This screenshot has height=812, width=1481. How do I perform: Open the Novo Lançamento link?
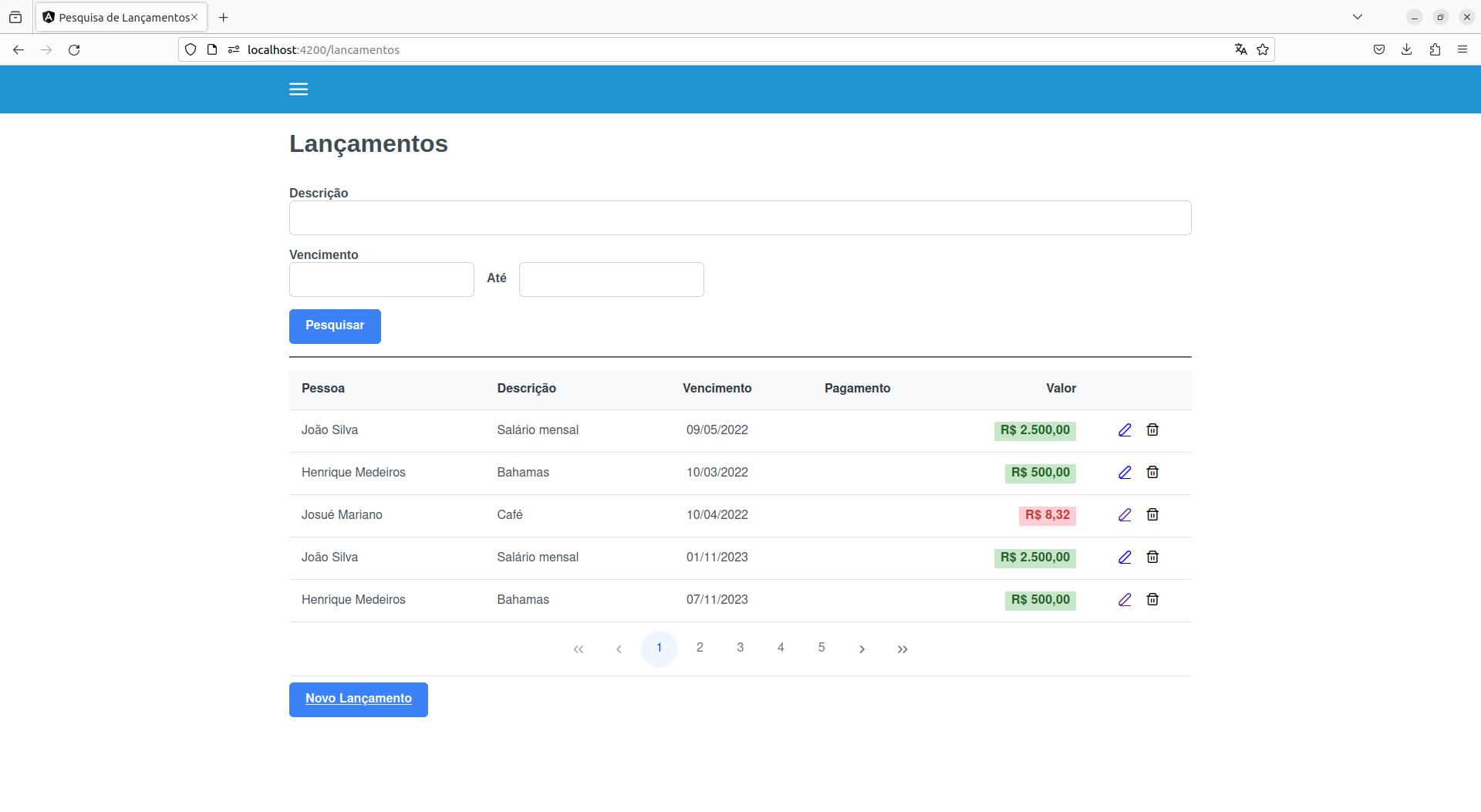pos(359,699)
